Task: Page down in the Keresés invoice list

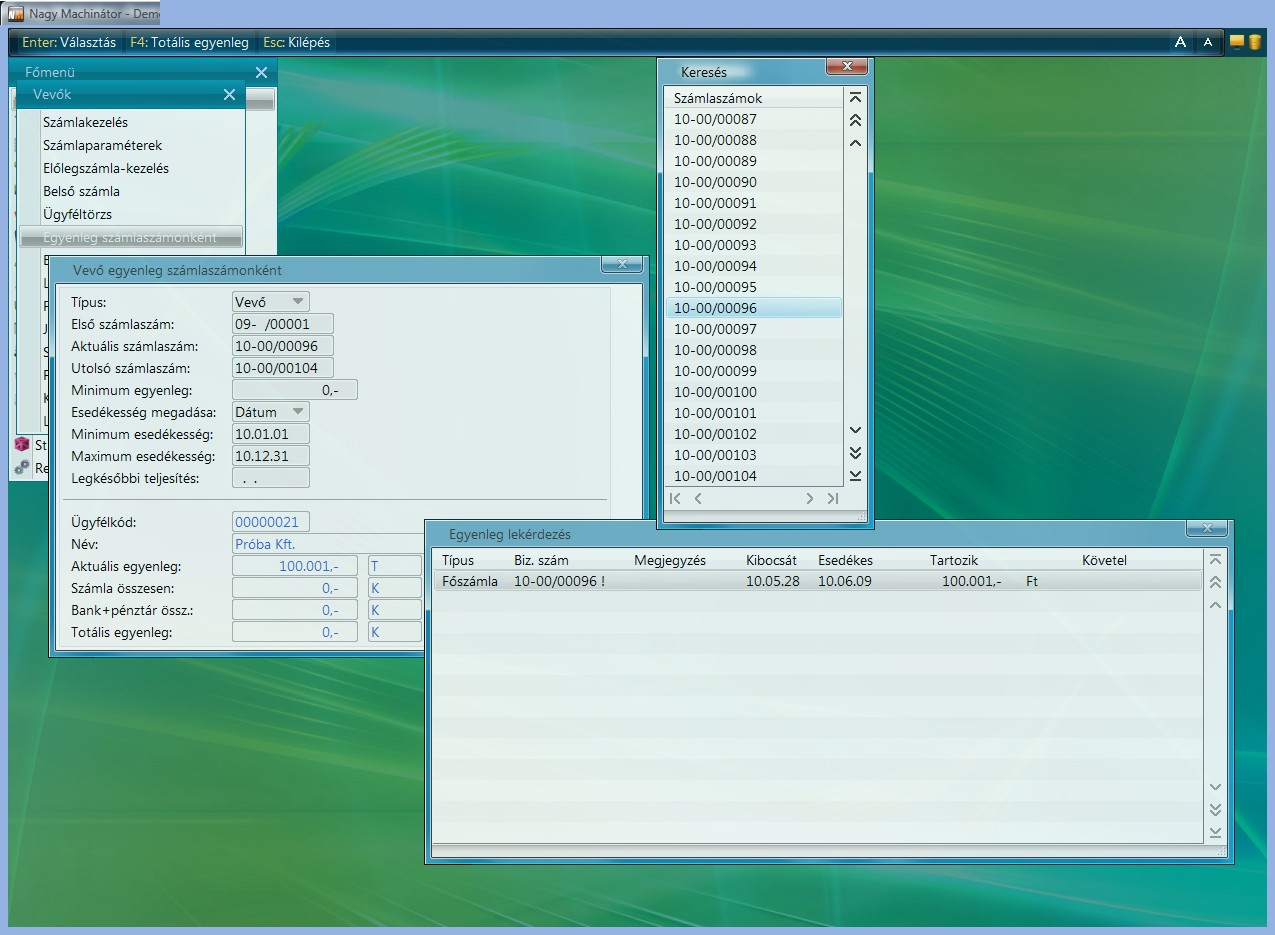Action: pyautogui.click(x=855, y=453)
